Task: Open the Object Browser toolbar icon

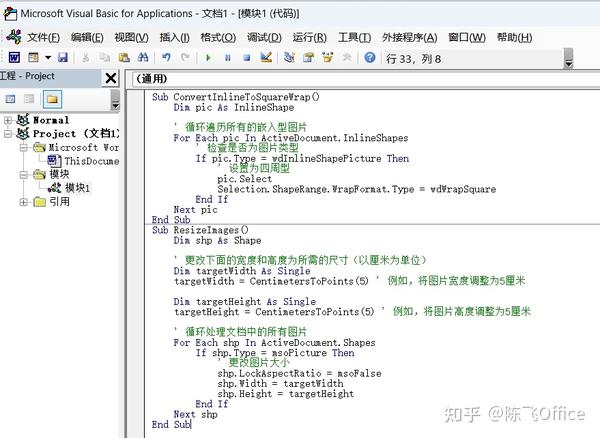Action: pos(328,58)
